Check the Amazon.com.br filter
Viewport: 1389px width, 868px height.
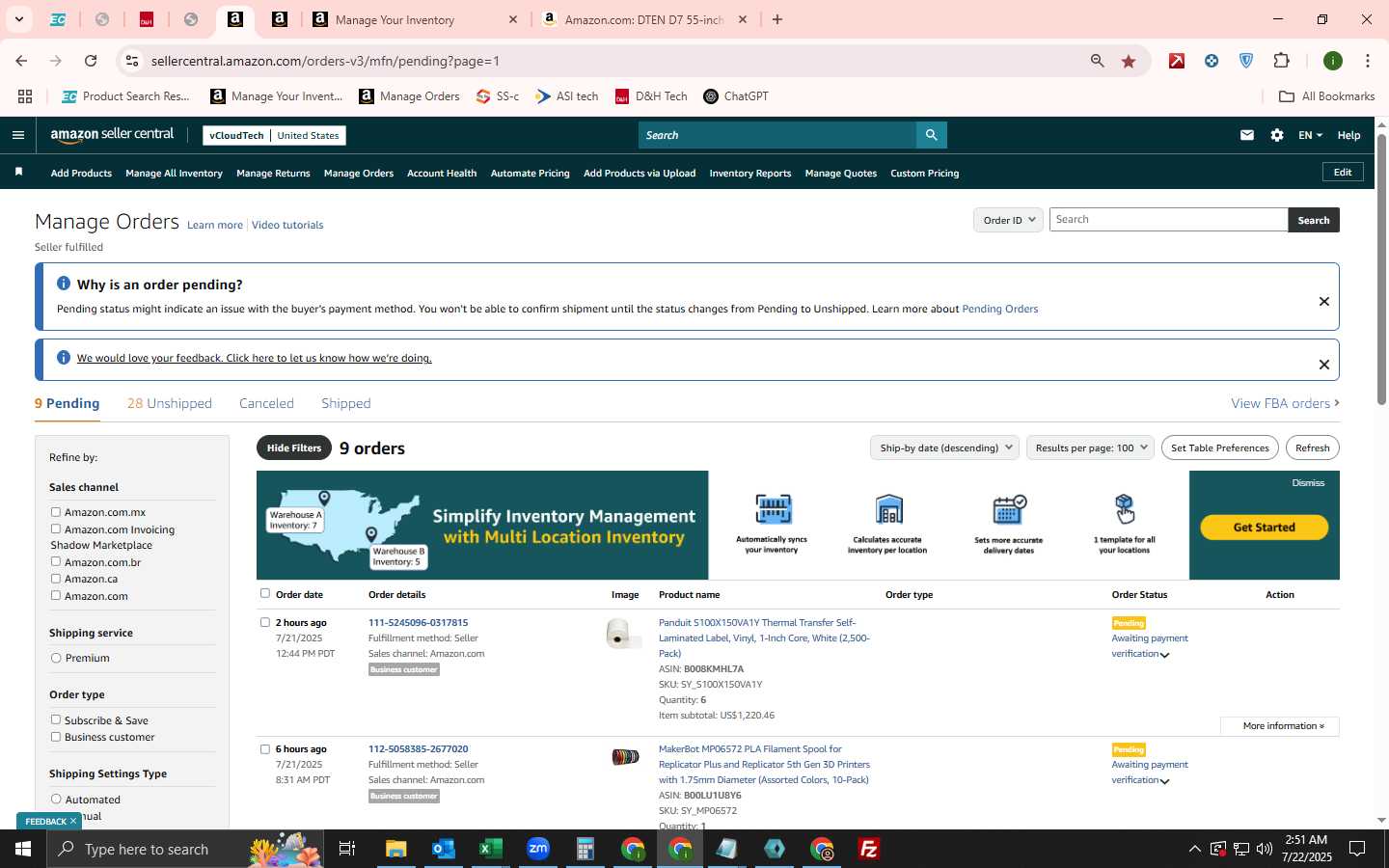56,561
